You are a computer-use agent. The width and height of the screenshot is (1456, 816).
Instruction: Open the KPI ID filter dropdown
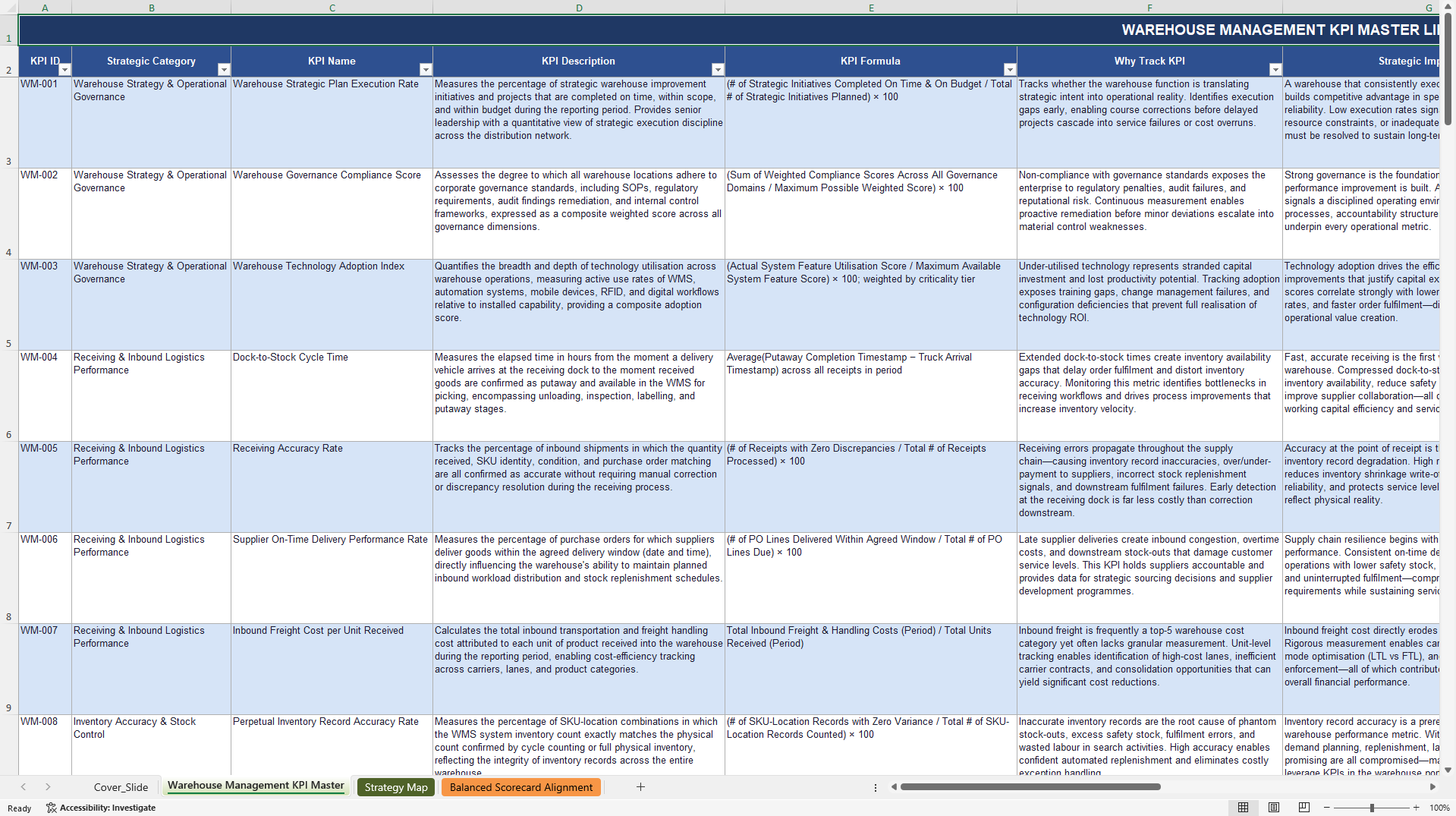tap(64, 70)
